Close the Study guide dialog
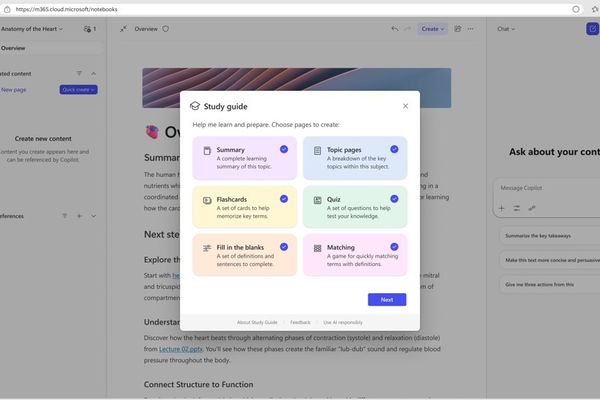The image size is (600, 400). tap(406, 106)
